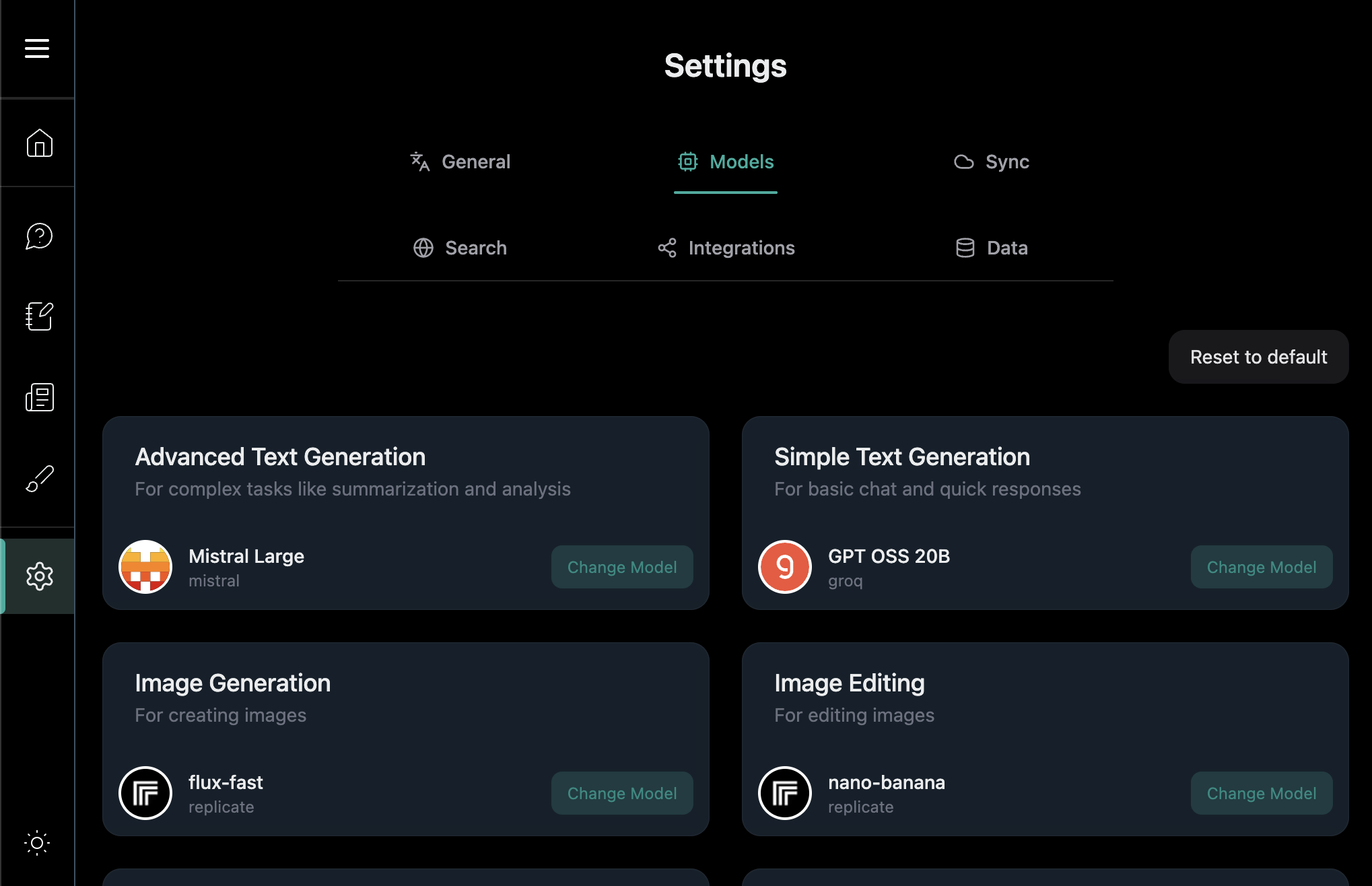1372x886 pixels.
Task: Open the Data settings tab
Action: [x=992, y=248]
